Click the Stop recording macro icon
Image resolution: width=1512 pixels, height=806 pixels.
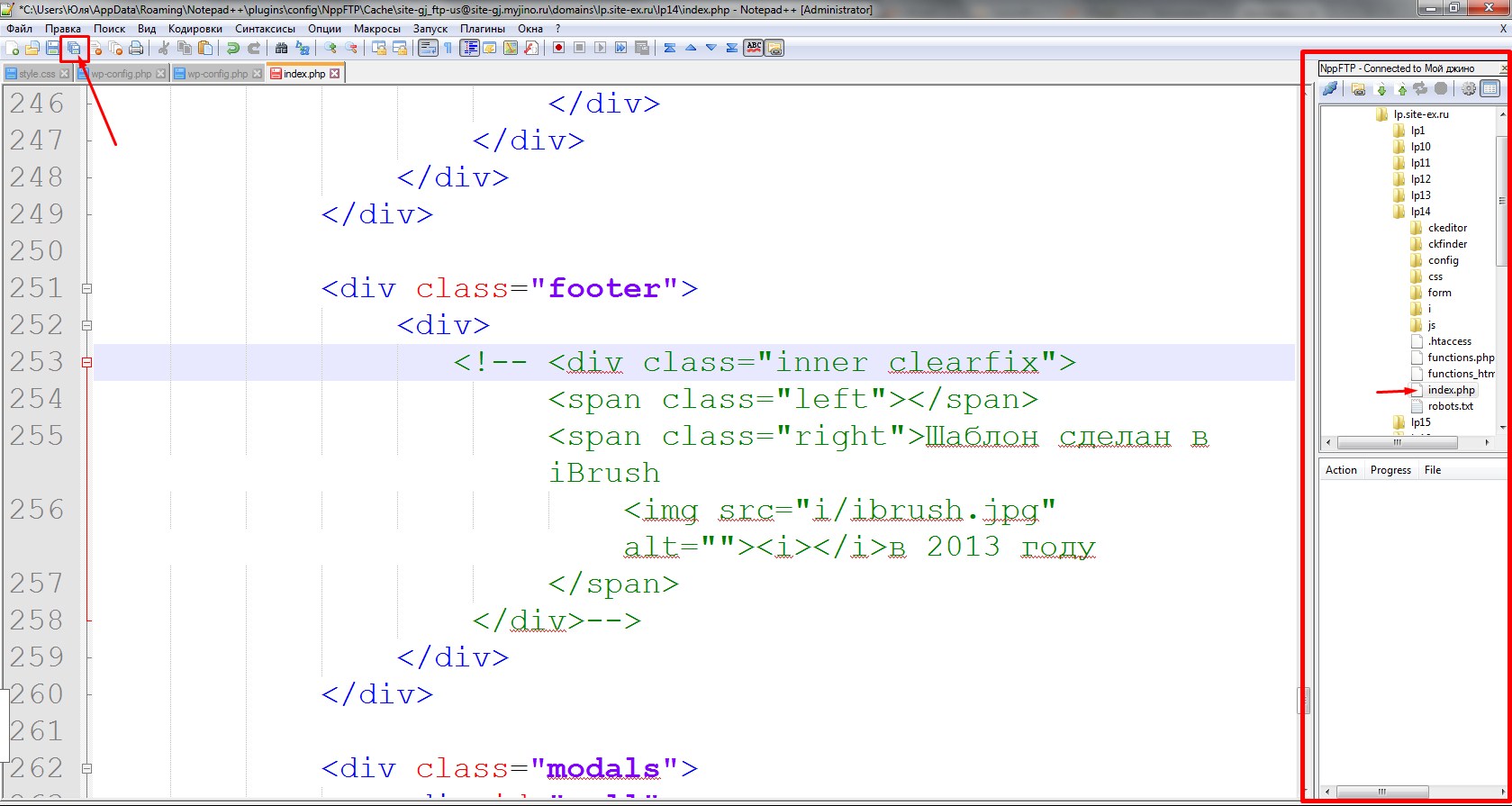(x=579, y=48)
